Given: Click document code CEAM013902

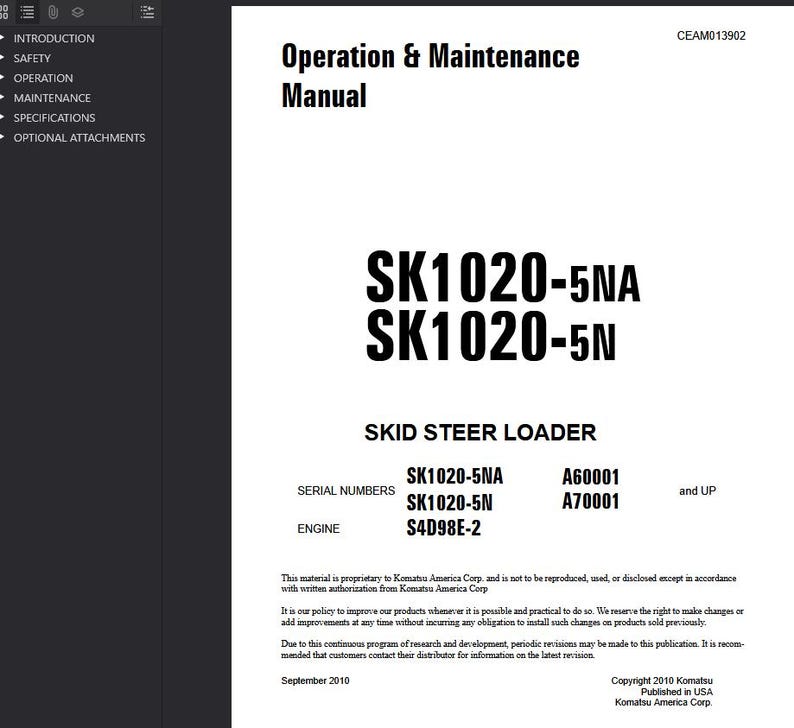Looking at the screenshot, I should [x=711, y=35].
